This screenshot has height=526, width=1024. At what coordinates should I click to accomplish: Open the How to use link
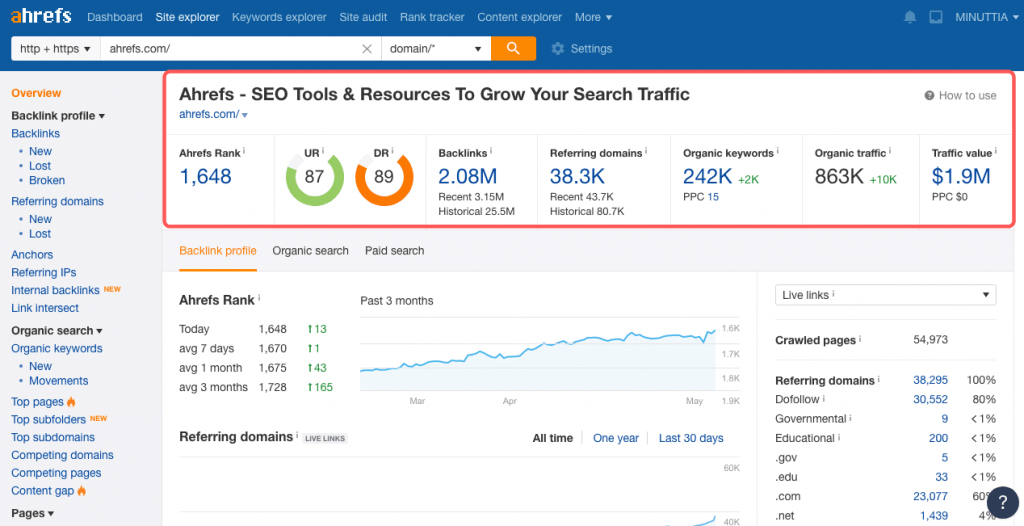coord(960,96)
